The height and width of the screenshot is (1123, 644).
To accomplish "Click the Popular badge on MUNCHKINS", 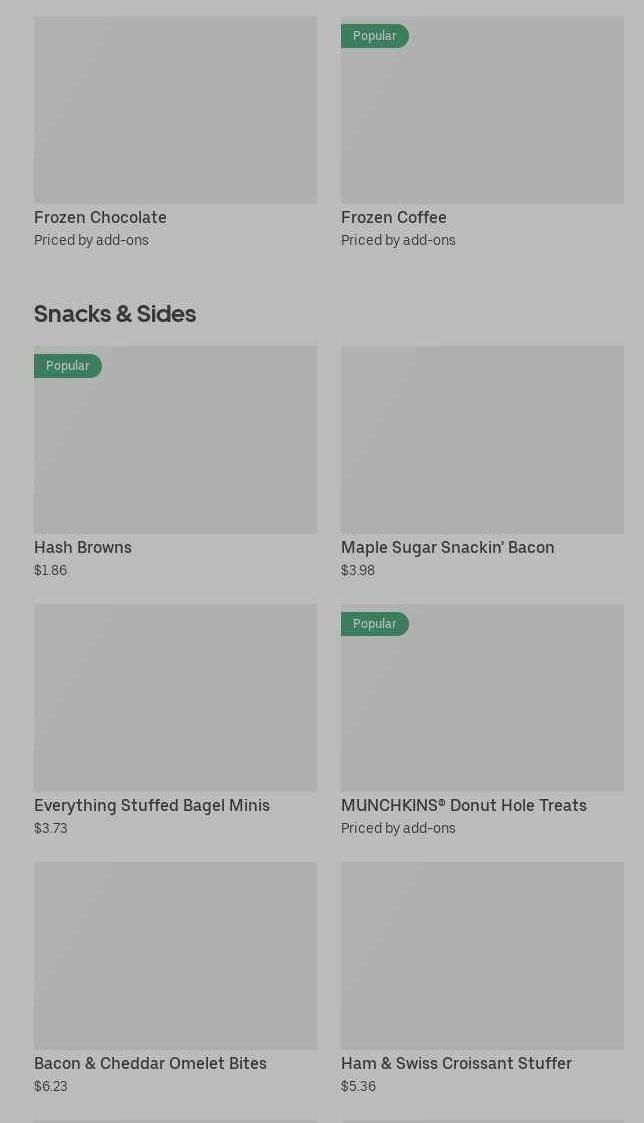I will 375,624.
